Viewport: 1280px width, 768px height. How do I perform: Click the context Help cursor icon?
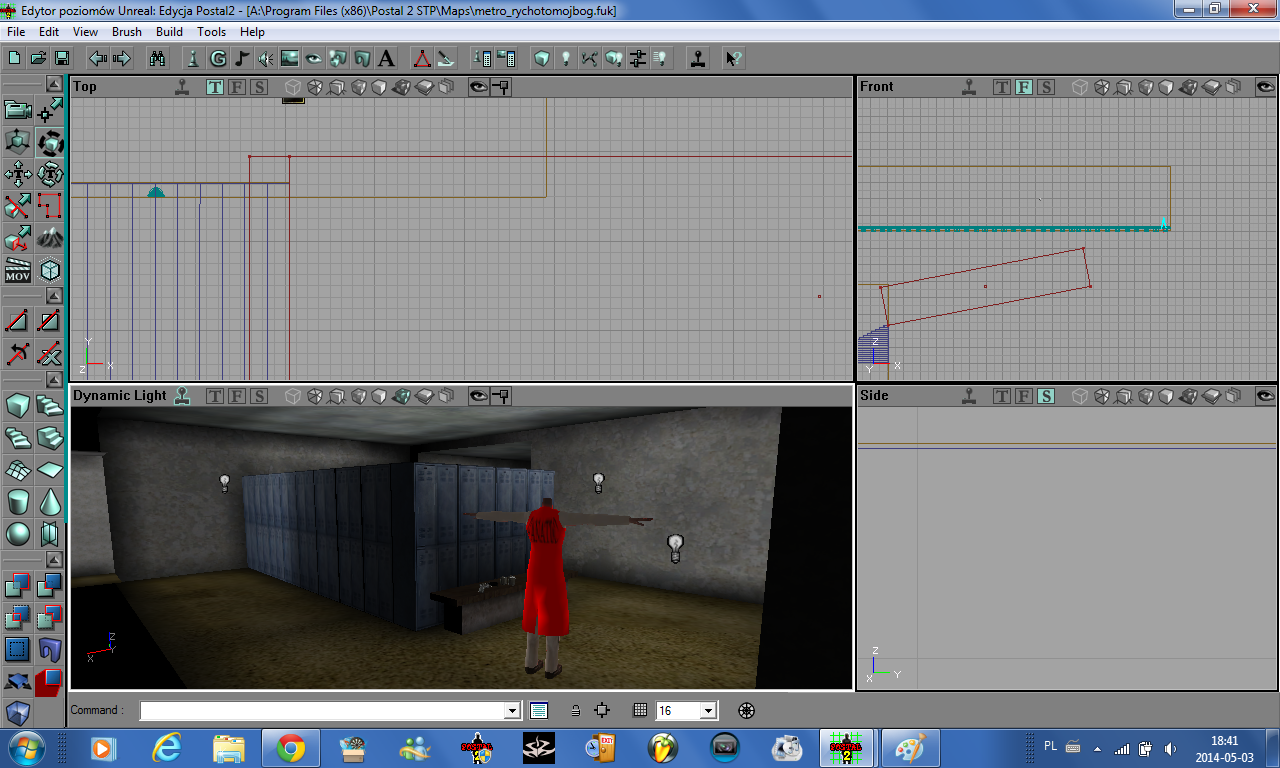click(732, 58)
